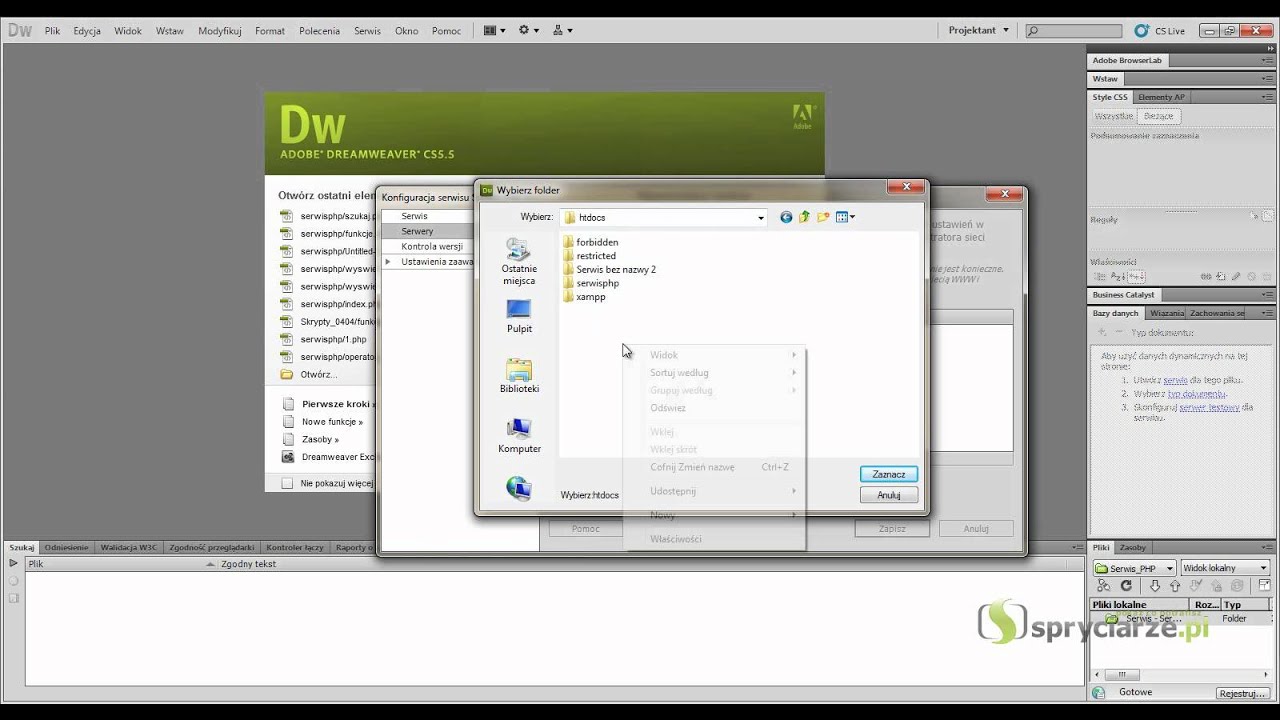Open the Plik menu

pos(52,31)
